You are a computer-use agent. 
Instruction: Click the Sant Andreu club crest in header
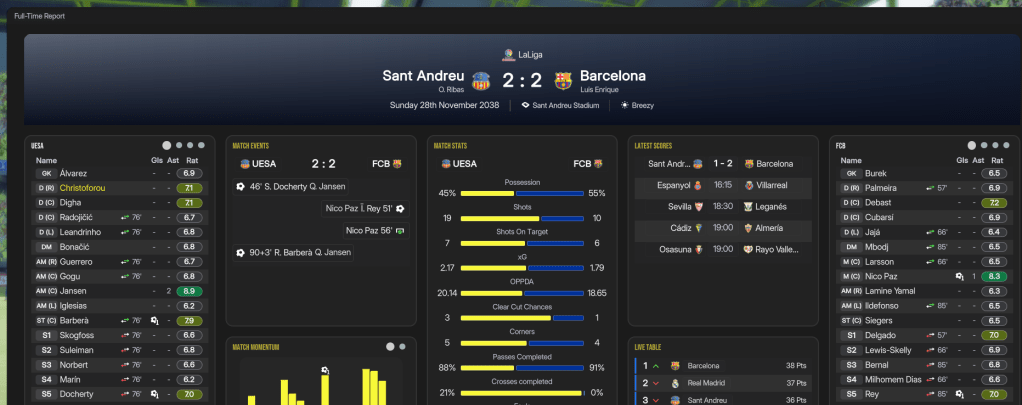tap(481, 79)
